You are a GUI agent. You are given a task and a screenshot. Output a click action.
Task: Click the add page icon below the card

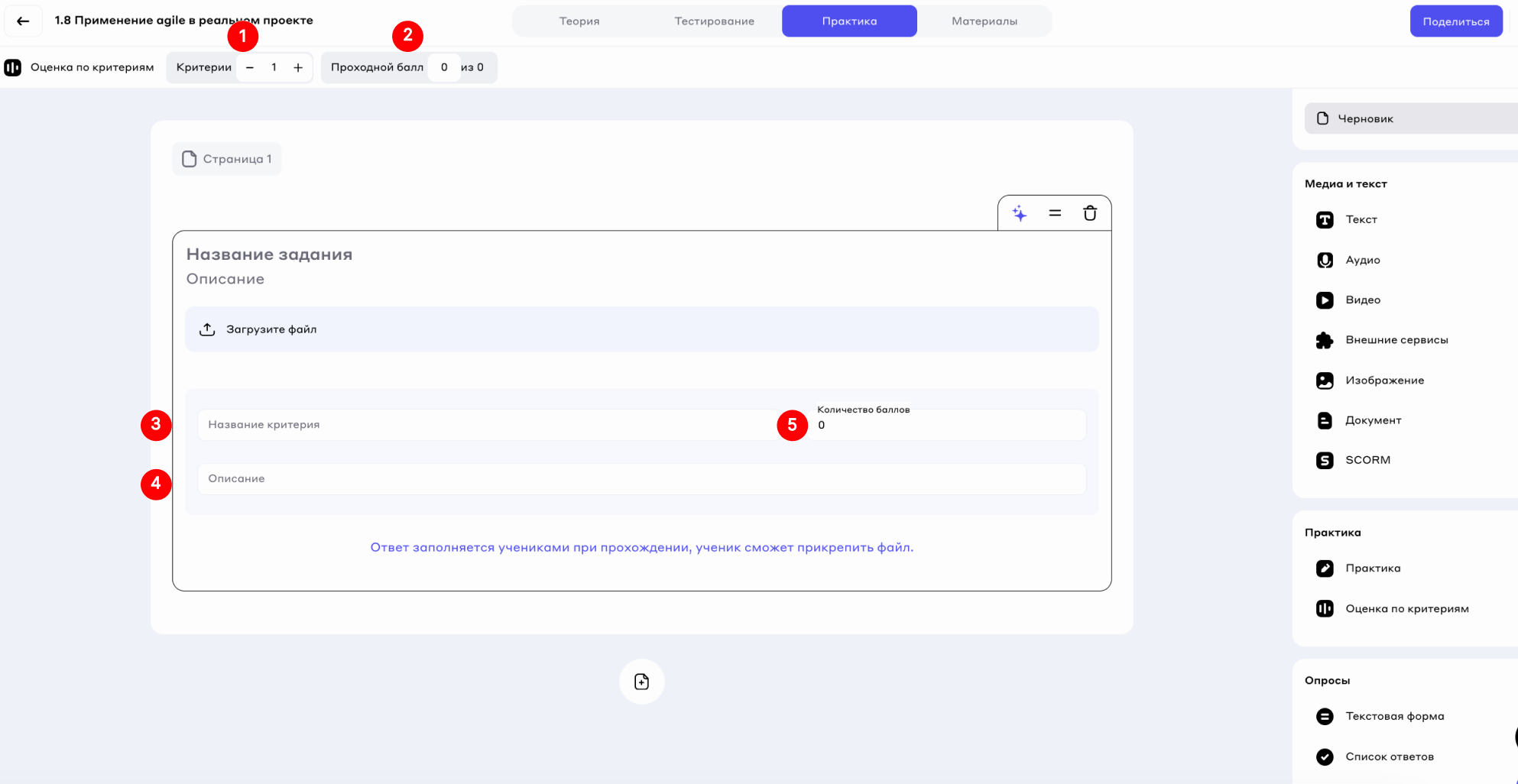click(x=641, y=682)
